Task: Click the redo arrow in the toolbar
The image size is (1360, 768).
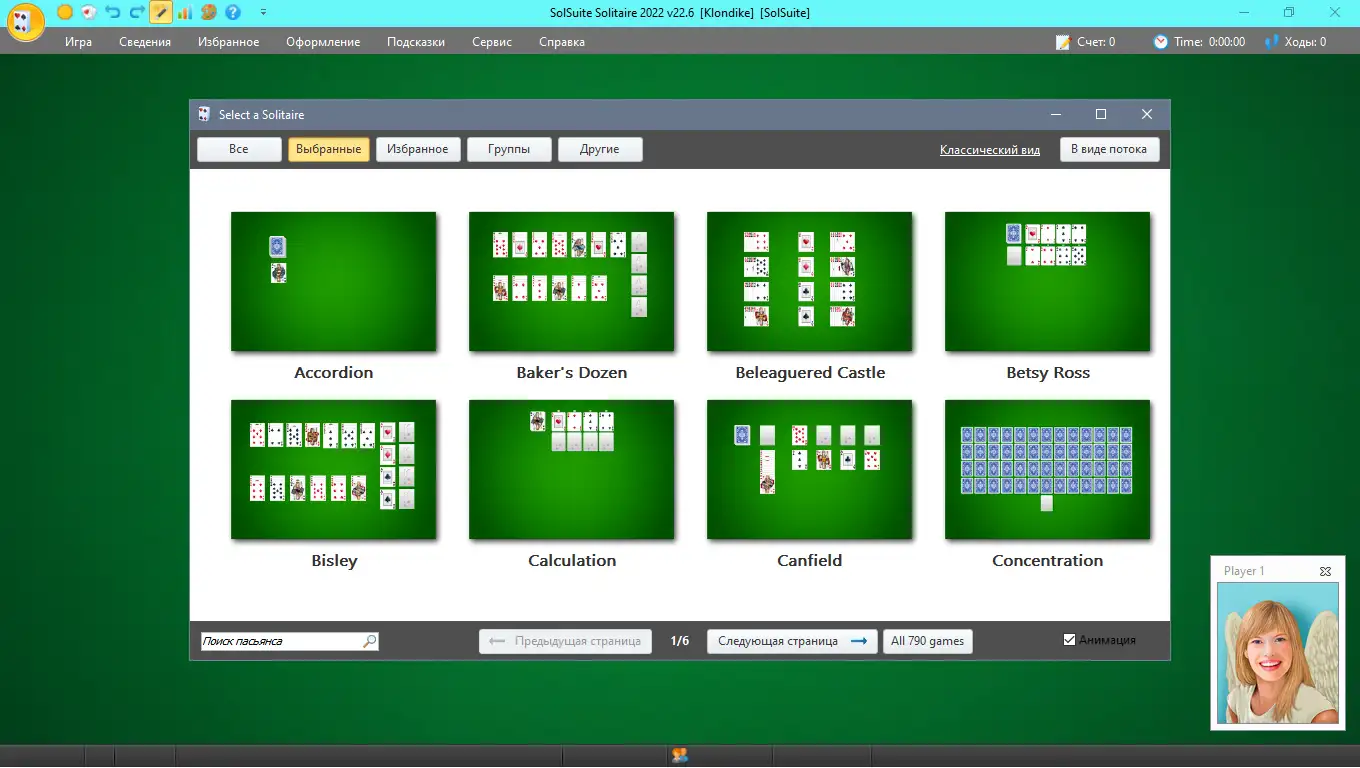Action: (x=137, y=12)
